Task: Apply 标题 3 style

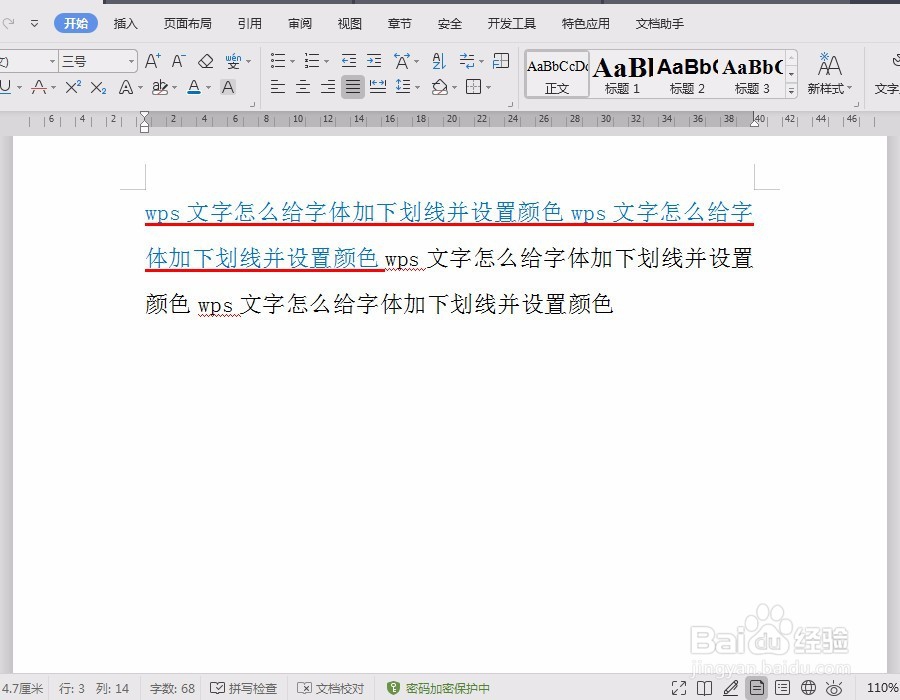Action: 752,75
